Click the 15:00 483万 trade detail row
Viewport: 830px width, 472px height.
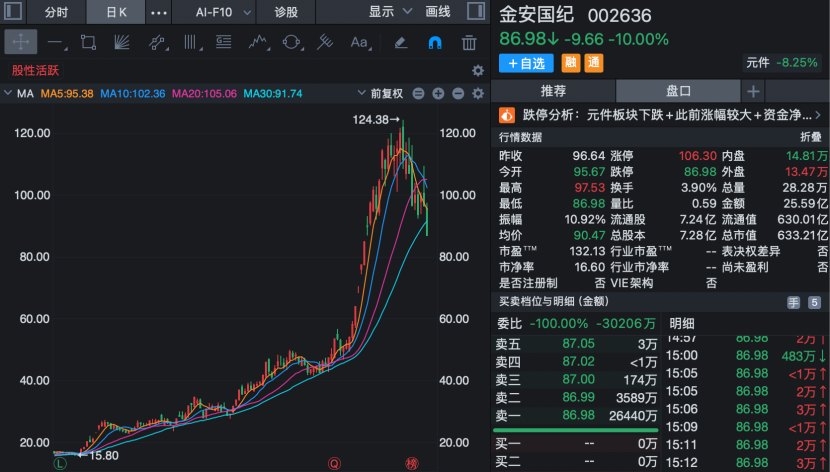[x=745, y=356]
